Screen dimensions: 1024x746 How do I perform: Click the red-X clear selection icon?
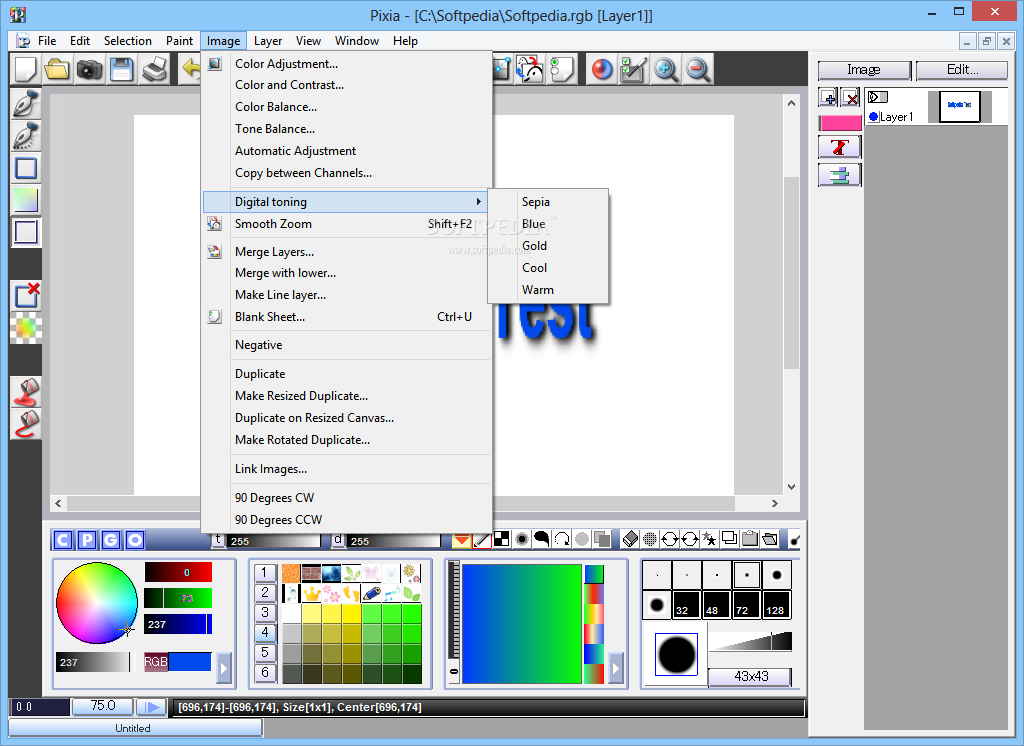click(x=25, y=296)
